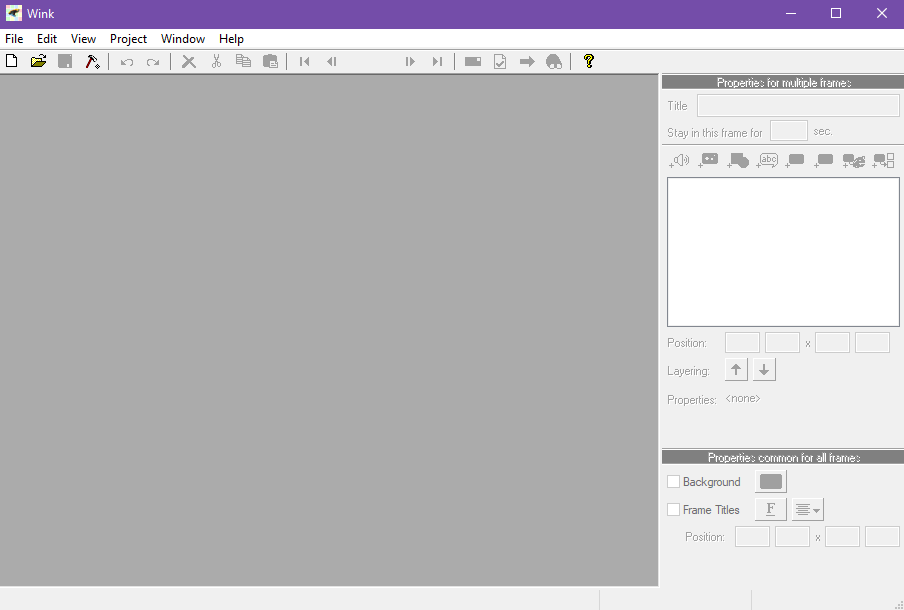Click the add shape icon

click(738, 160)
